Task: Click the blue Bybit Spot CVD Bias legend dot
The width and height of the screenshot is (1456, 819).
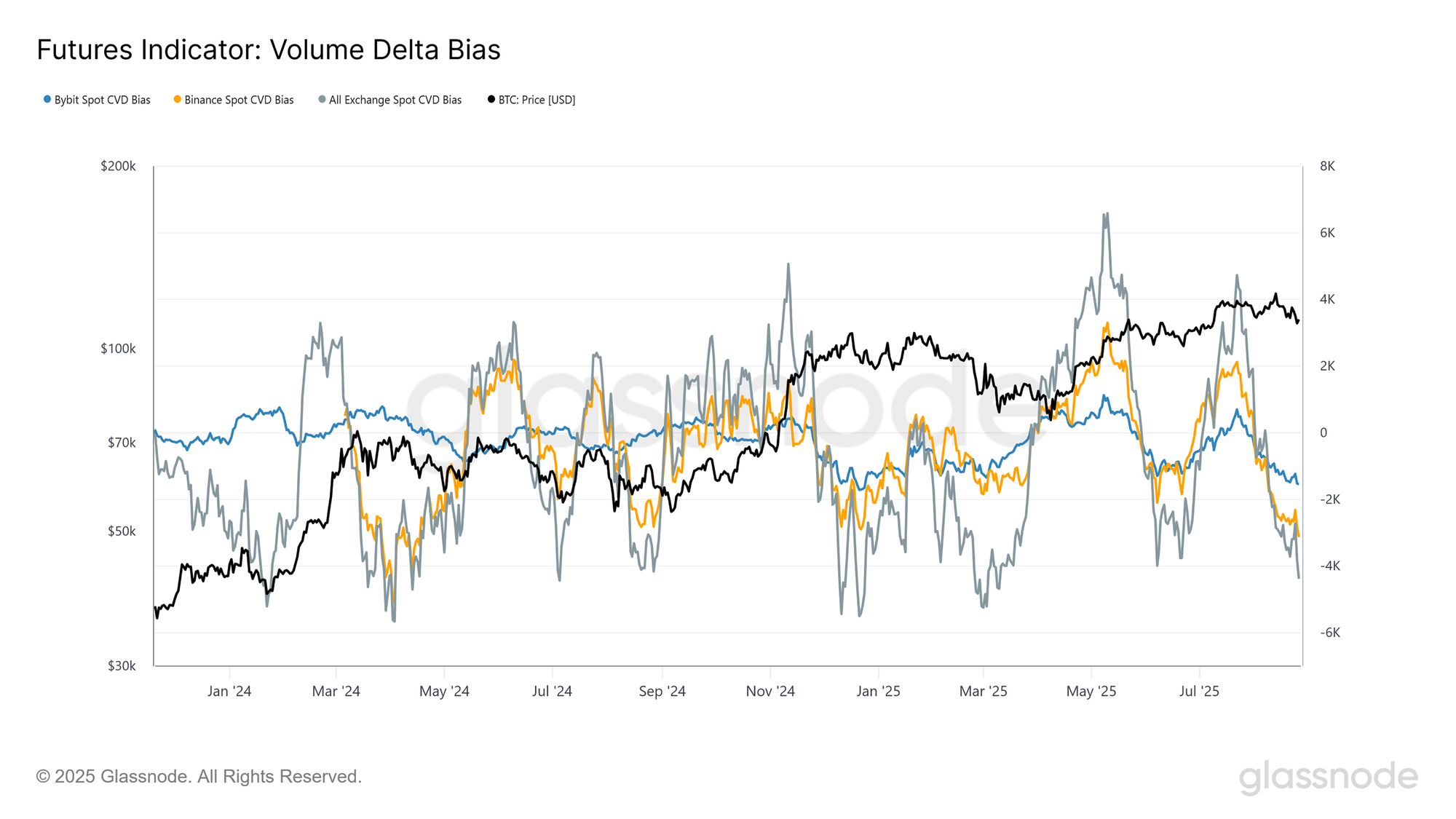Action: [x=47, y=100]
